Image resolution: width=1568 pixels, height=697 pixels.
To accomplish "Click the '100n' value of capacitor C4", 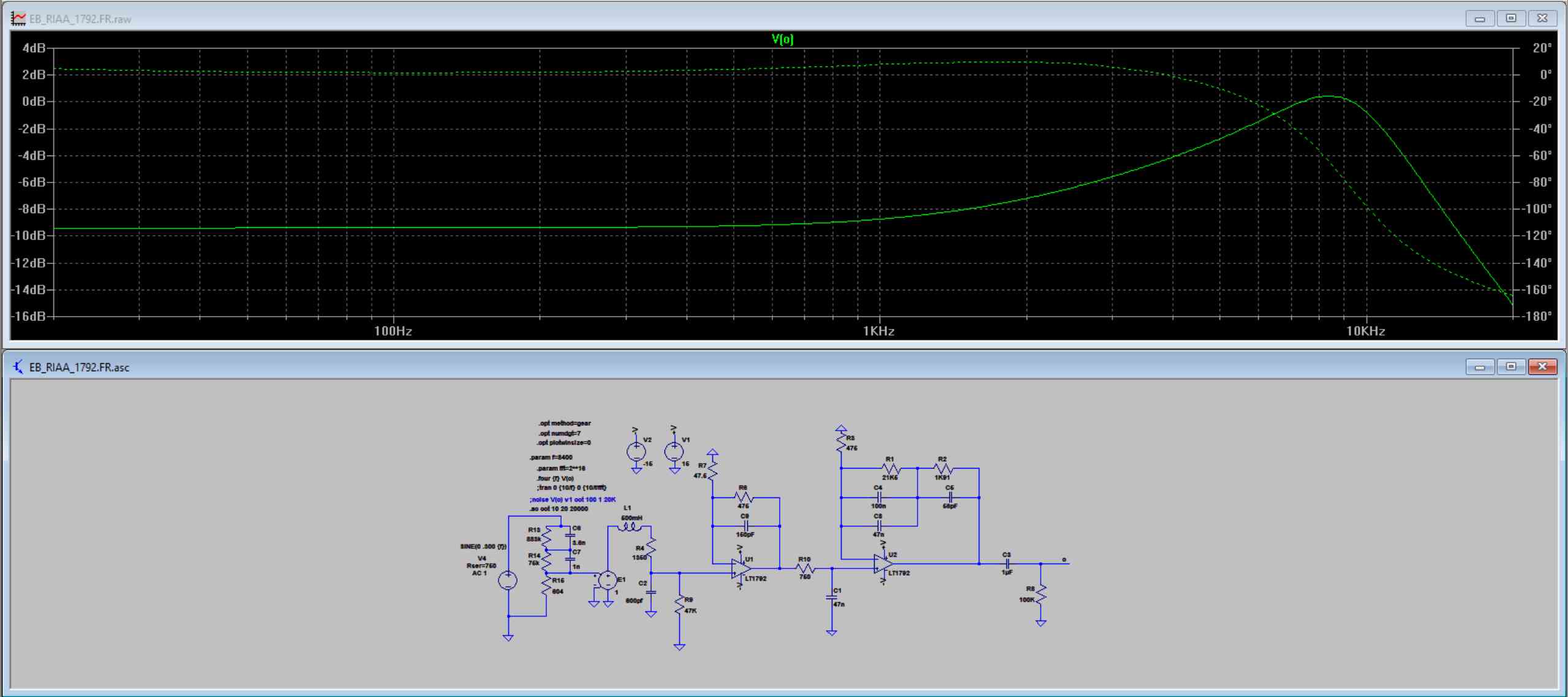I will point(879,506).
